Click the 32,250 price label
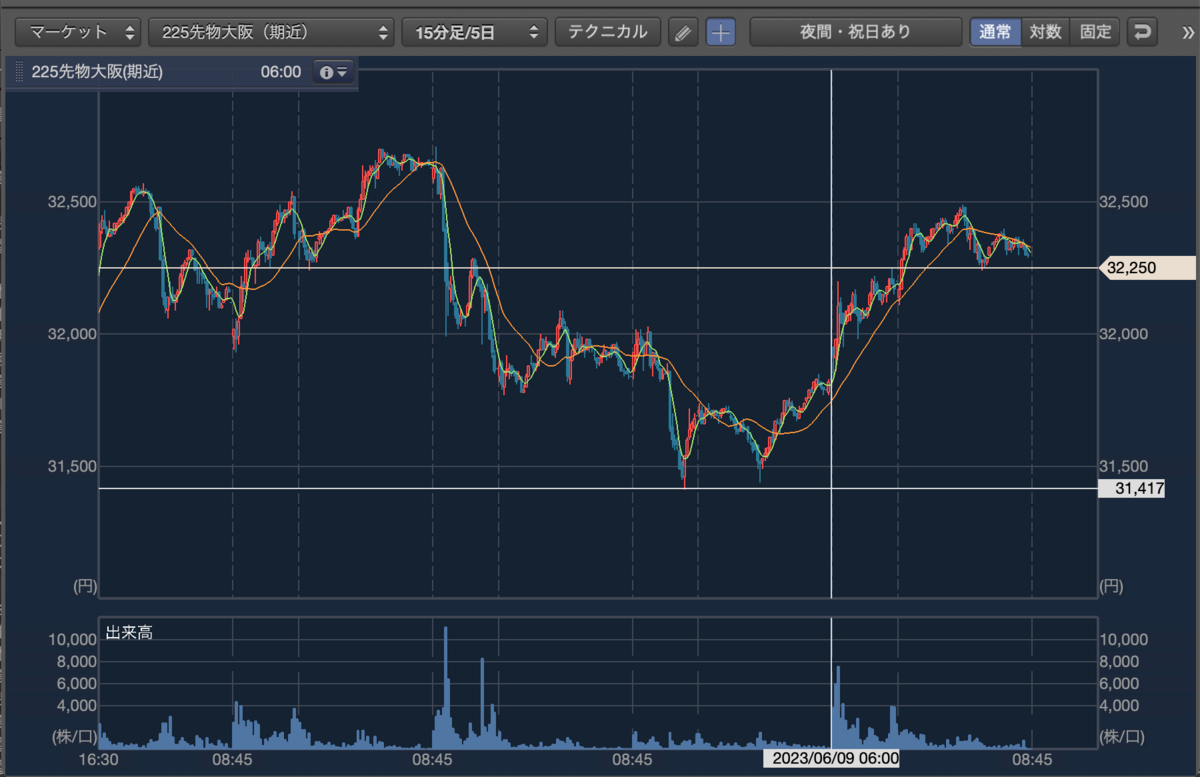1200x777 pixels. 1147,268
